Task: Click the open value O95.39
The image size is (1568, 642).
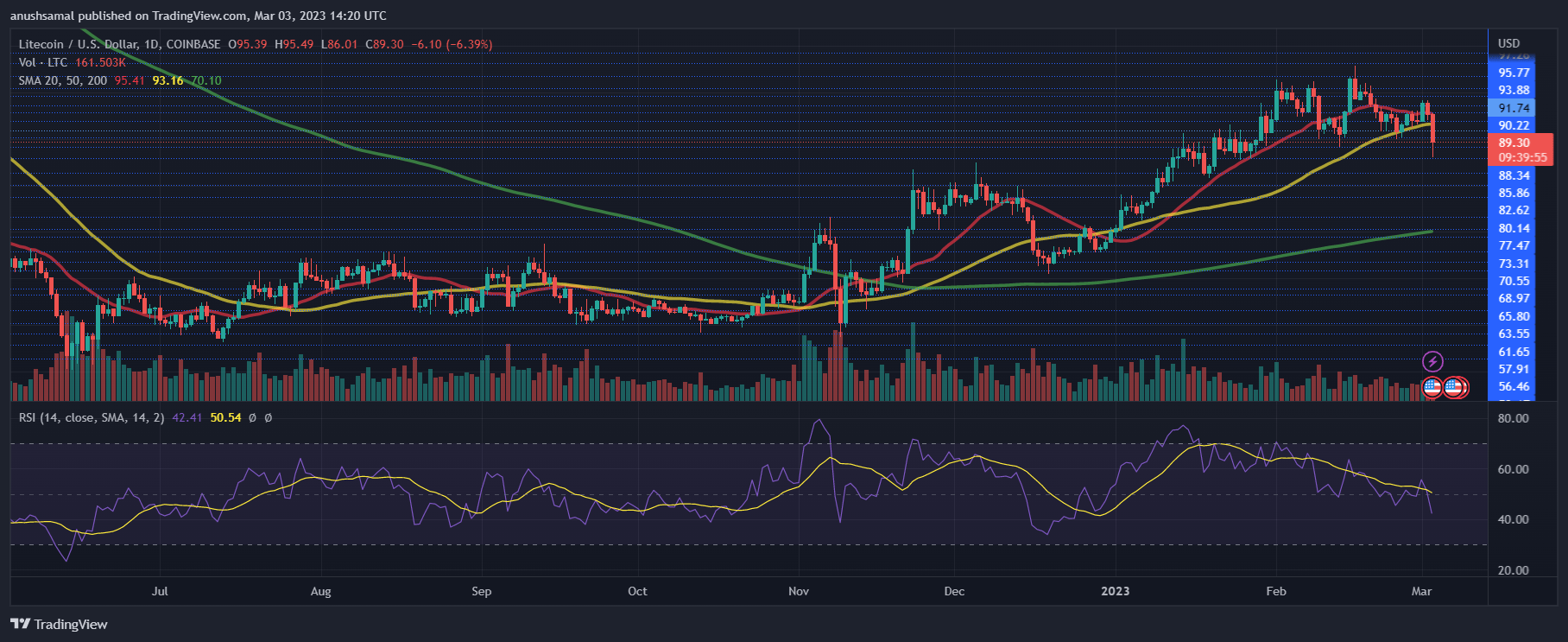Action: click(x=248, y=44)
